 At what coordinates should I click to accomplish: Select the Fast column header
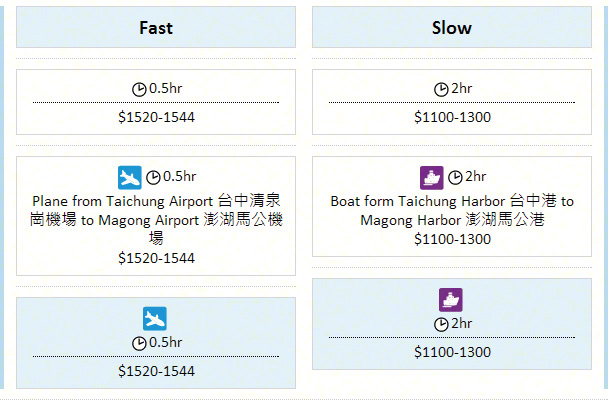[x=156, y=28]
